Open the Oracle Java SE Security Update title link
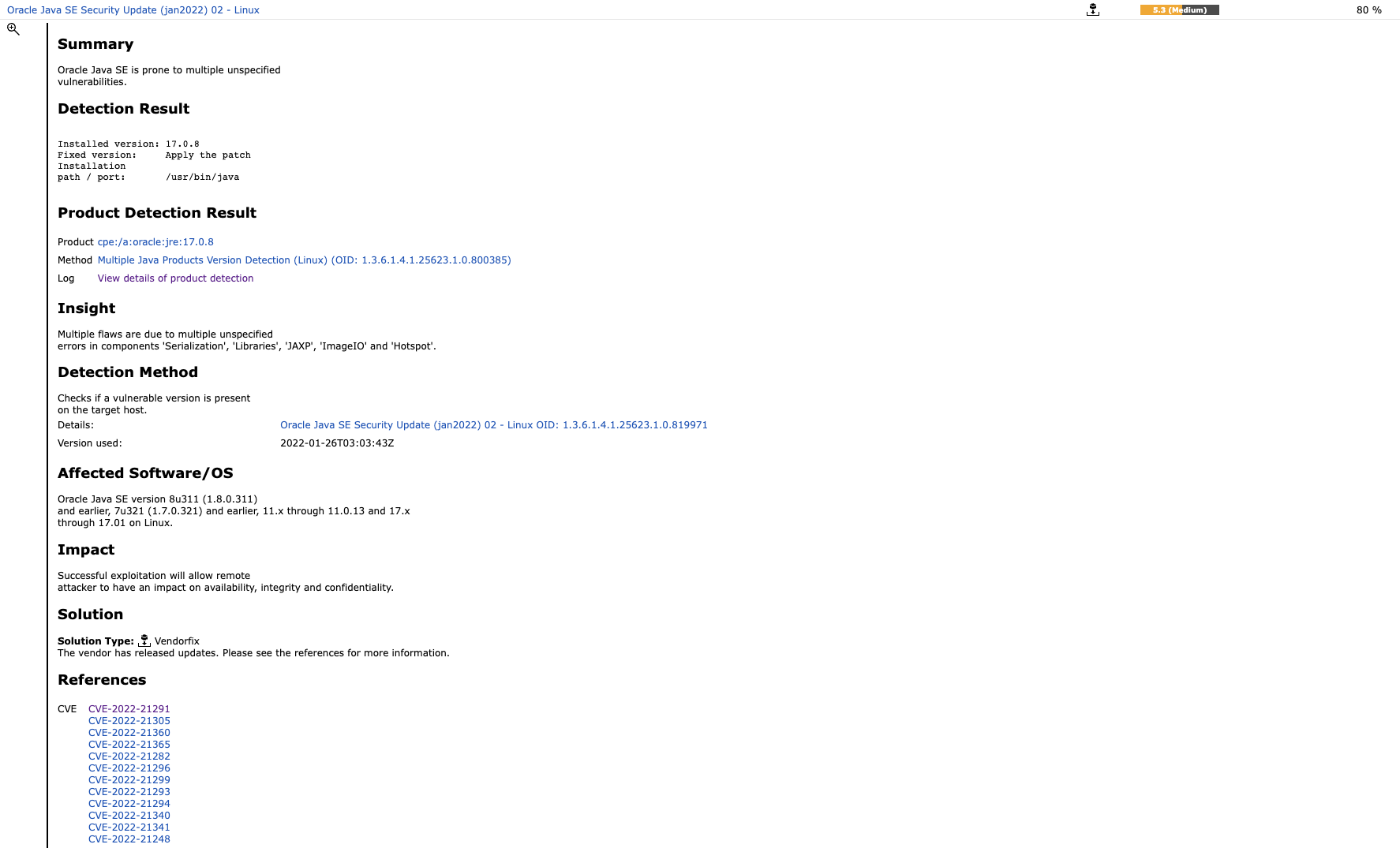Image resolution: width=1400 pixels, height=848 pixels. pos(133,10)
